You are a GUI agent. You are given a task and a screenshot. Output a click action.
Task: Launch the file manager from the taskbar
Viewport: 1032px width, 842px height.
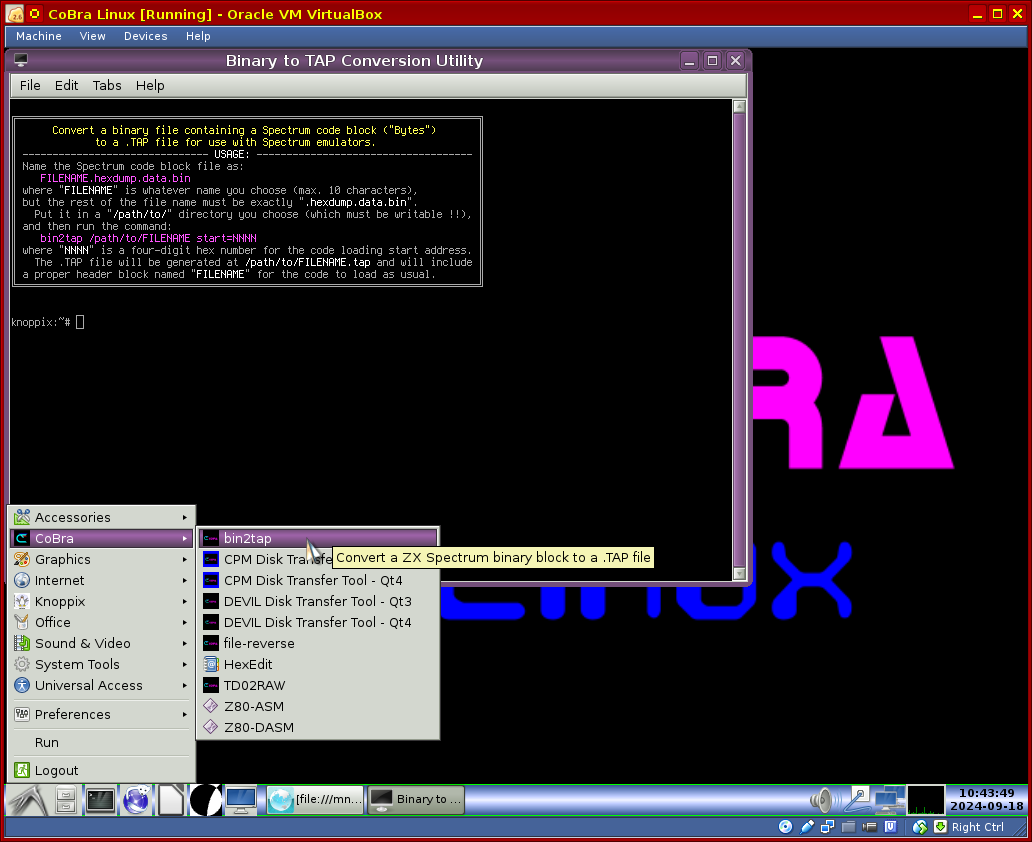66,800
